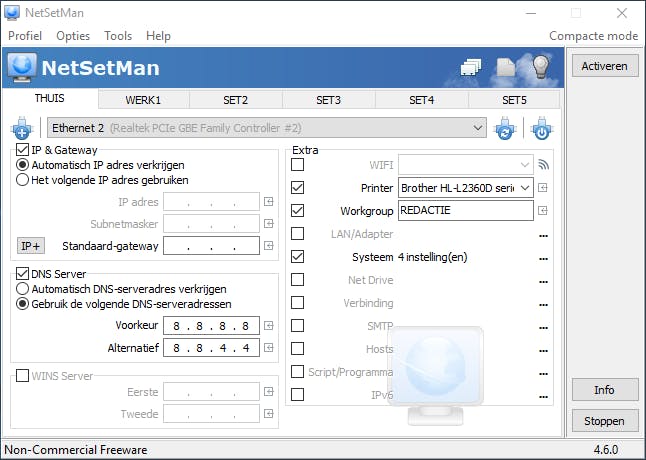Enable the Net Drive checkbox
This screenshot has height=460, width=646.
[297, 280]
